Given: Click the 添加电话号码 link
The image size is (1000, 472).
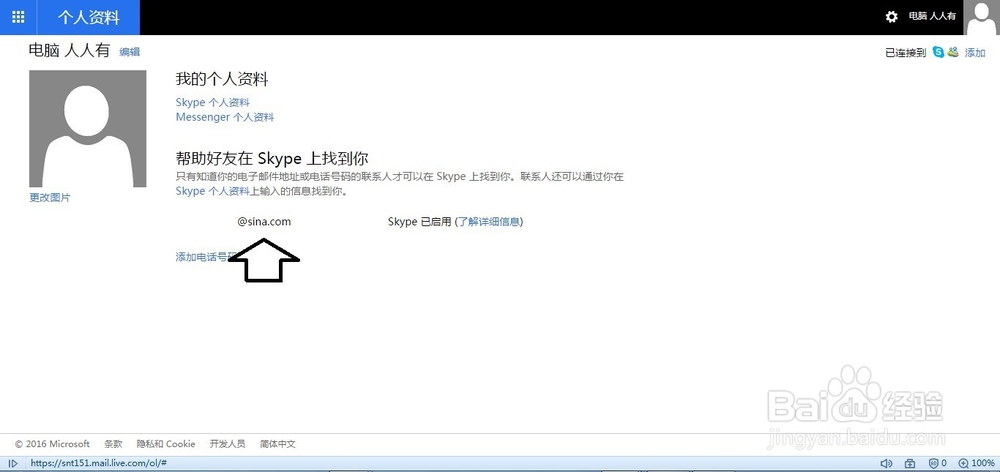Looking at the screenshot, I should [x=202, y=257].
